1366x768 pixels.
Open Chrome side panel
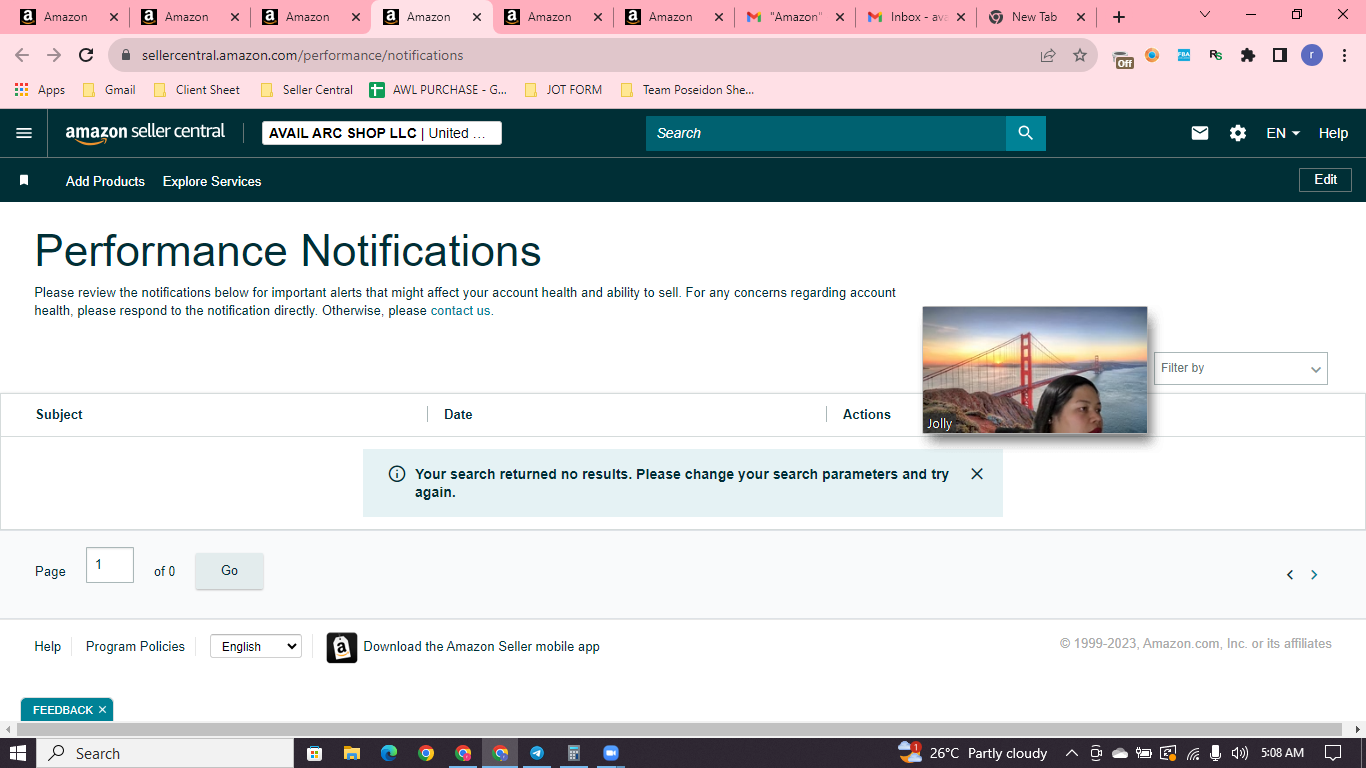1280,55
